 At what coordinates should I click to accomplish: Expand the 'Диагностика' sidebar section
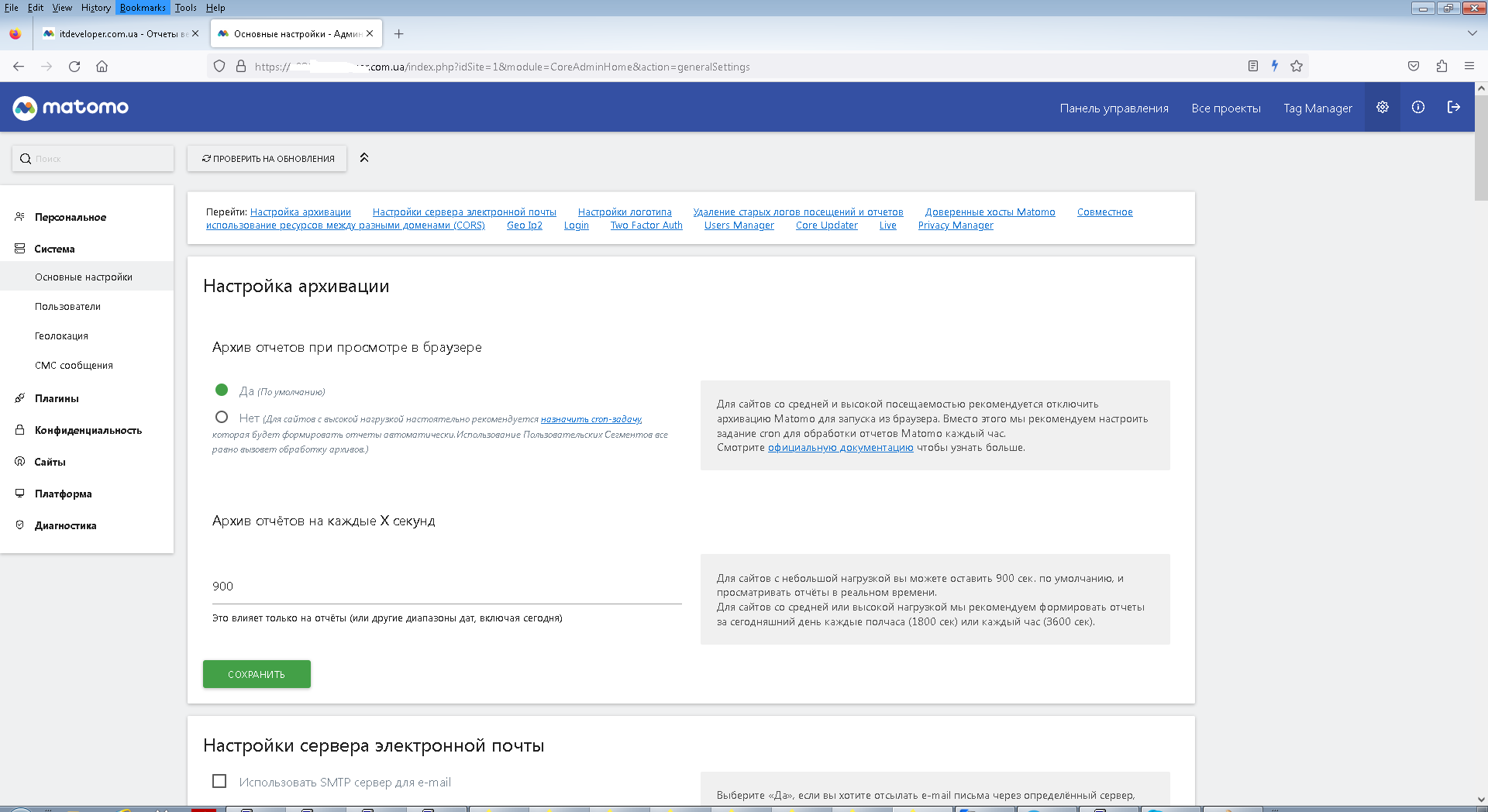(65, 525)
